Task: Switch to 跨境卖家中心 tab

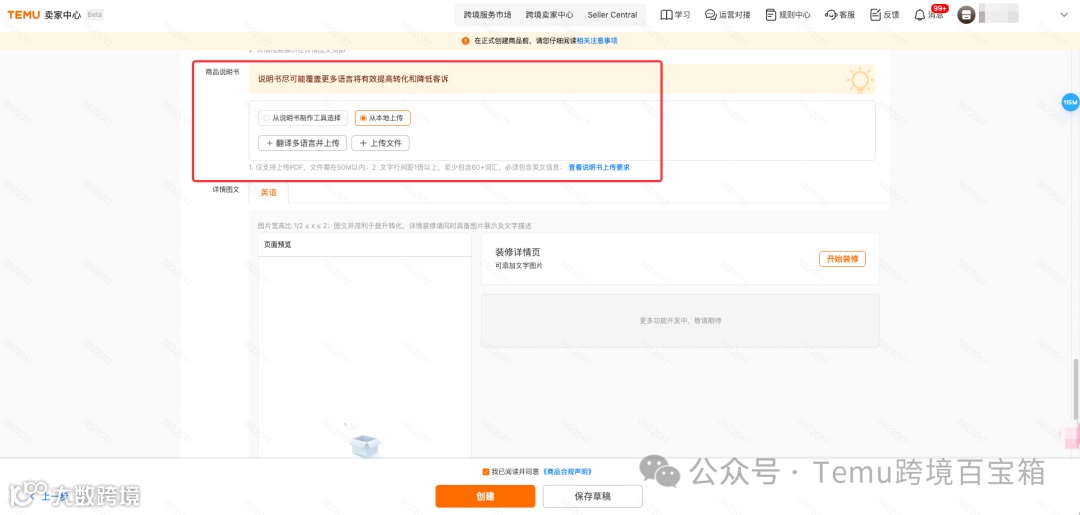Action: point(549,14)
